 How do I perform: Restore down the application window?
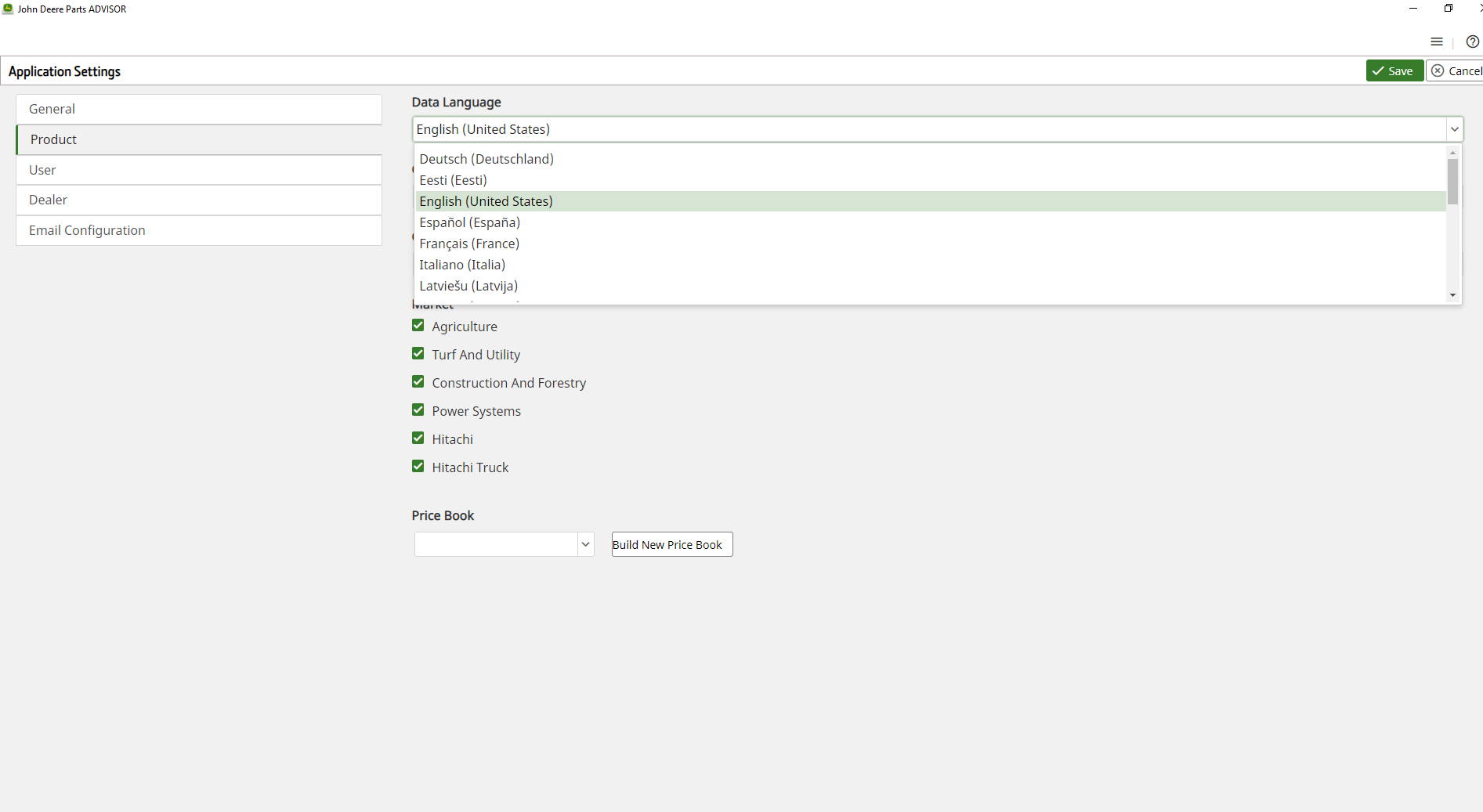[1448, 9]
